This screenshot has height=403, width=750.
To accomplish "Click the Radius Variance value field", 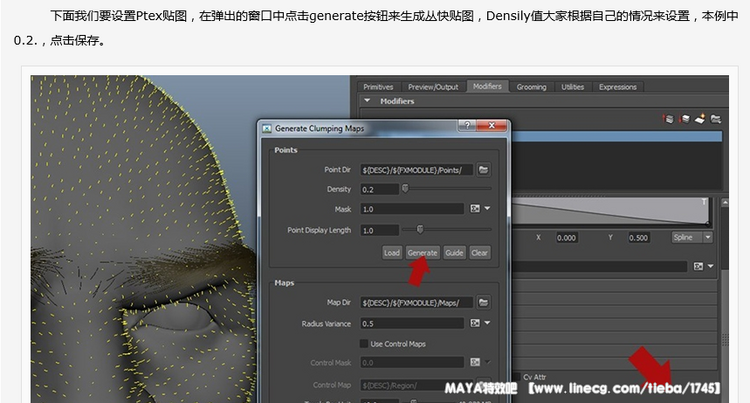I will (412, 324).
